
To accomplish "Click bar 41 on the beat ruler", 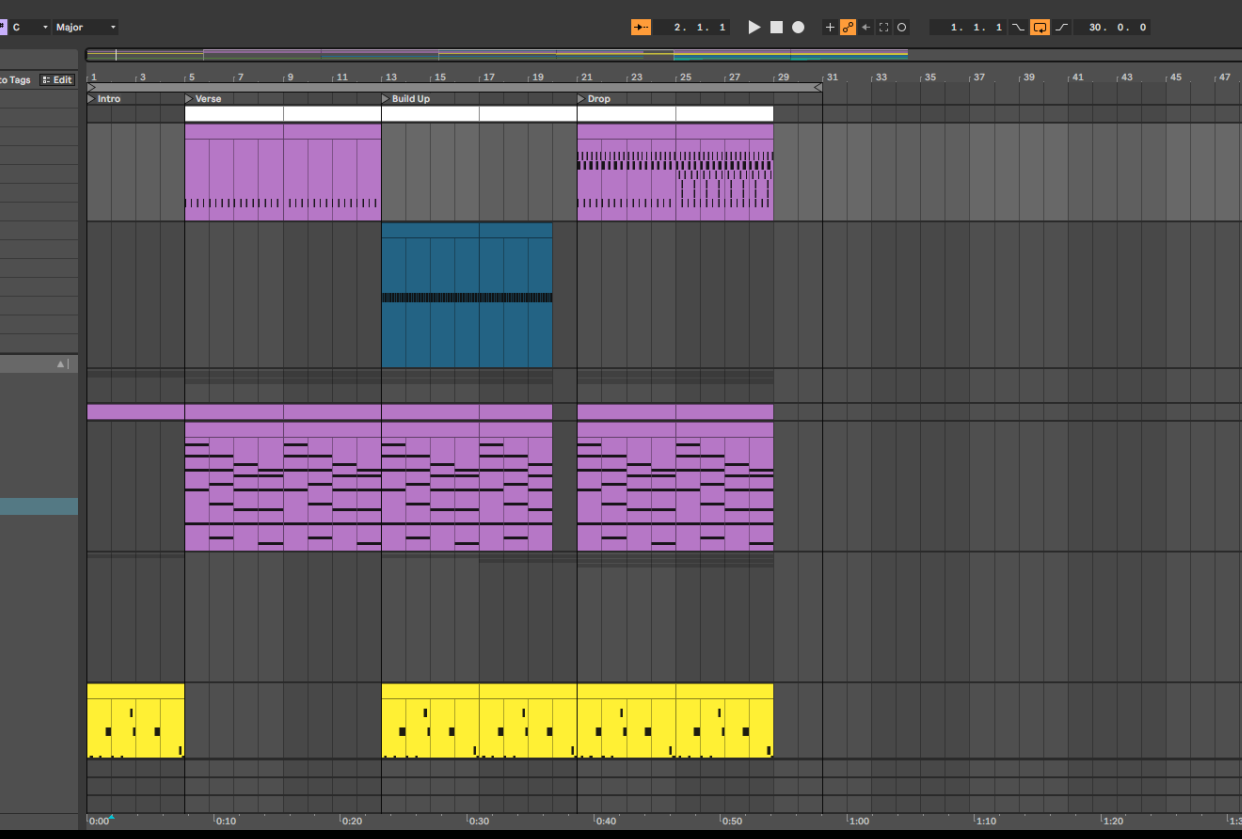I will click(1077, 77).
